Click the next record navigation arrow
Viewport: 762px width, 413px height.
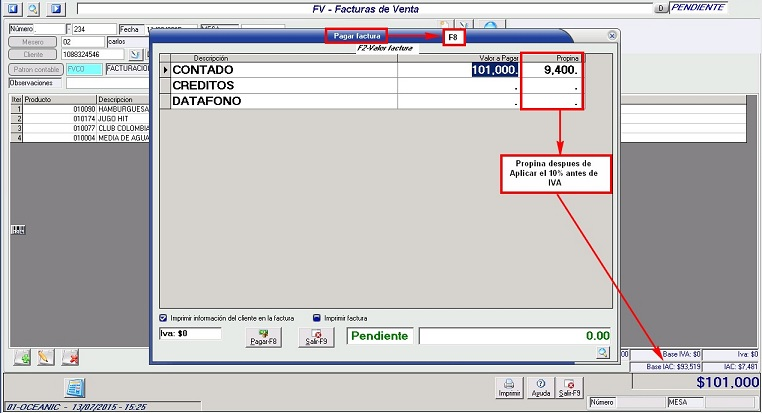click(55, 8)
